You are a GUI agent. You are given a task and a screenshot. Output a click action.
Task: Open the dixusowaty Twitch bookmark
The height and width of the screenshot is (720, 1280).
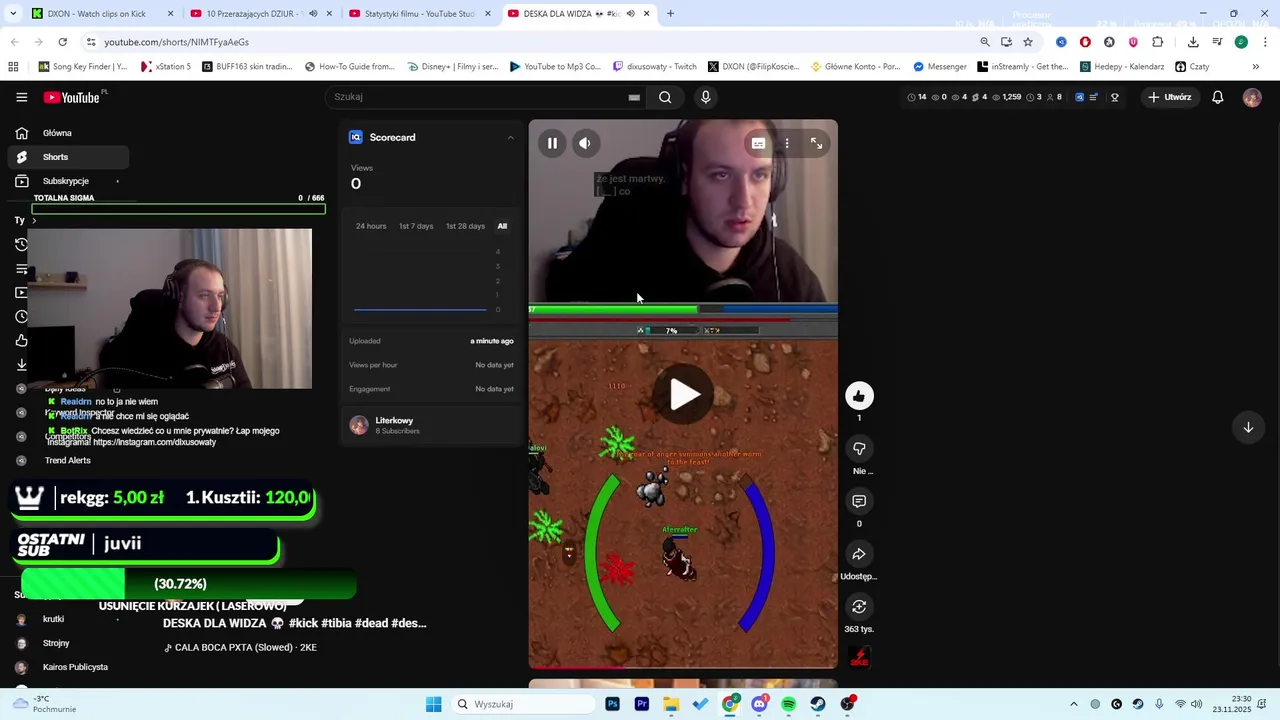pos(654,67)
